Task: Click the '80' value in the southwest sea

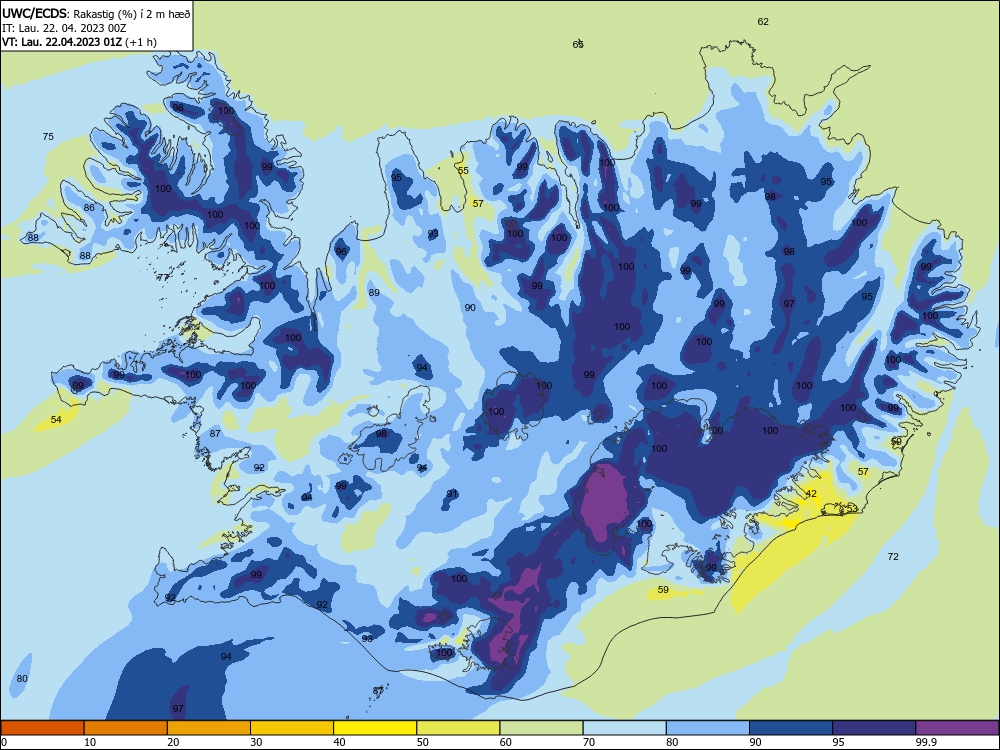Action: point(22,679)
